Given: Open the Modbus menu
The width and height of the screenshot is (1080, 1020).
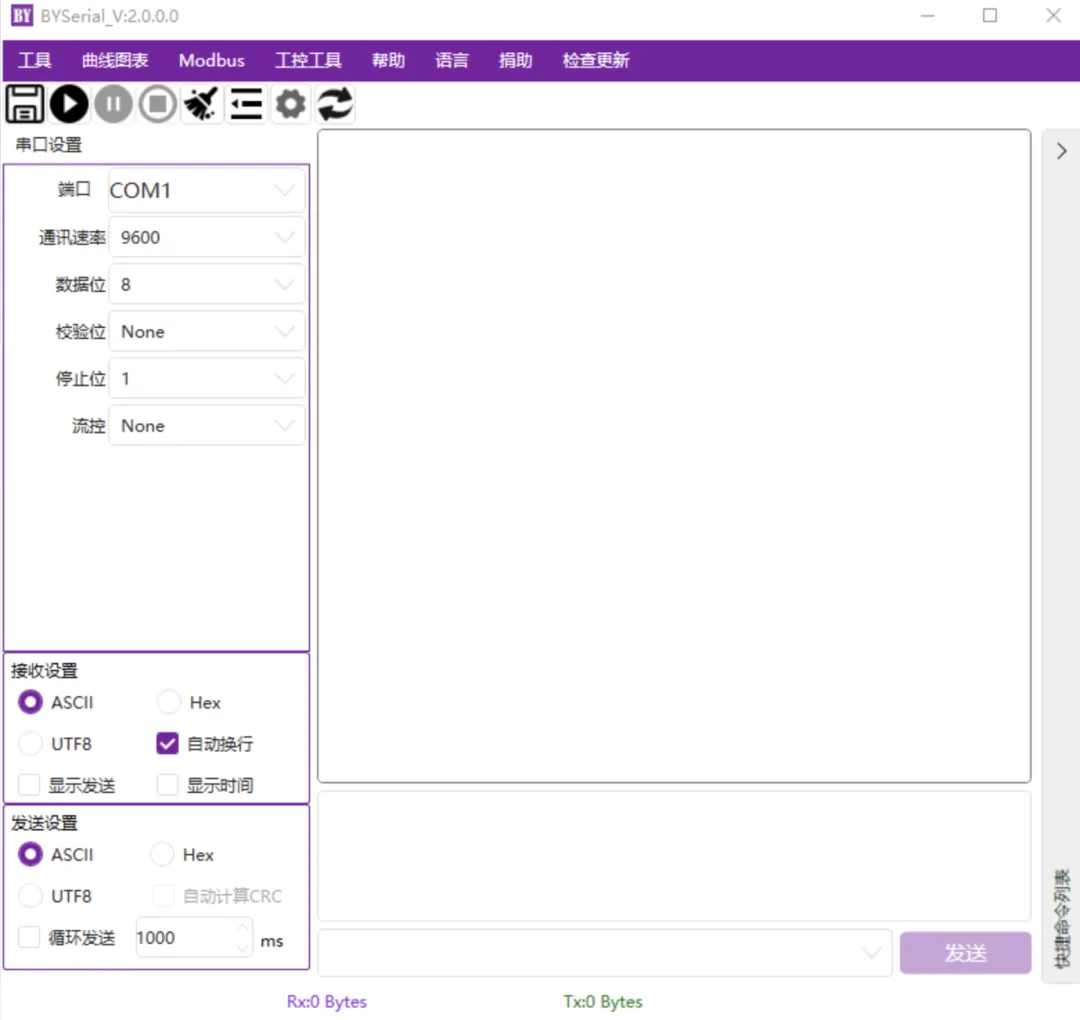Looking at the screenshot, I should (x=211, y=61).
